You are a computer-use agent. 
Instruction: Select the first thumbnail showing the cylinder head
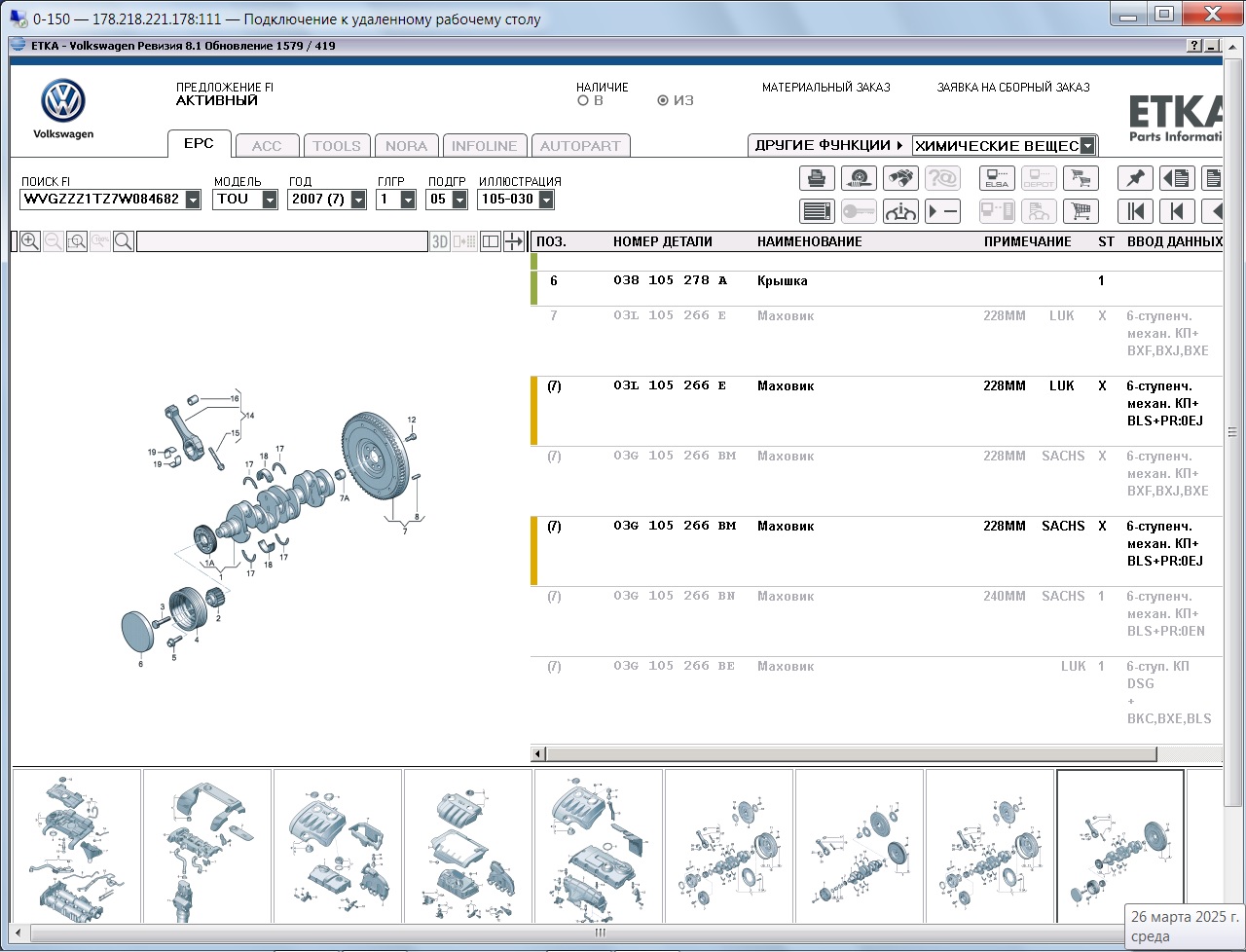pyautogui.click(x=76, y=846)
